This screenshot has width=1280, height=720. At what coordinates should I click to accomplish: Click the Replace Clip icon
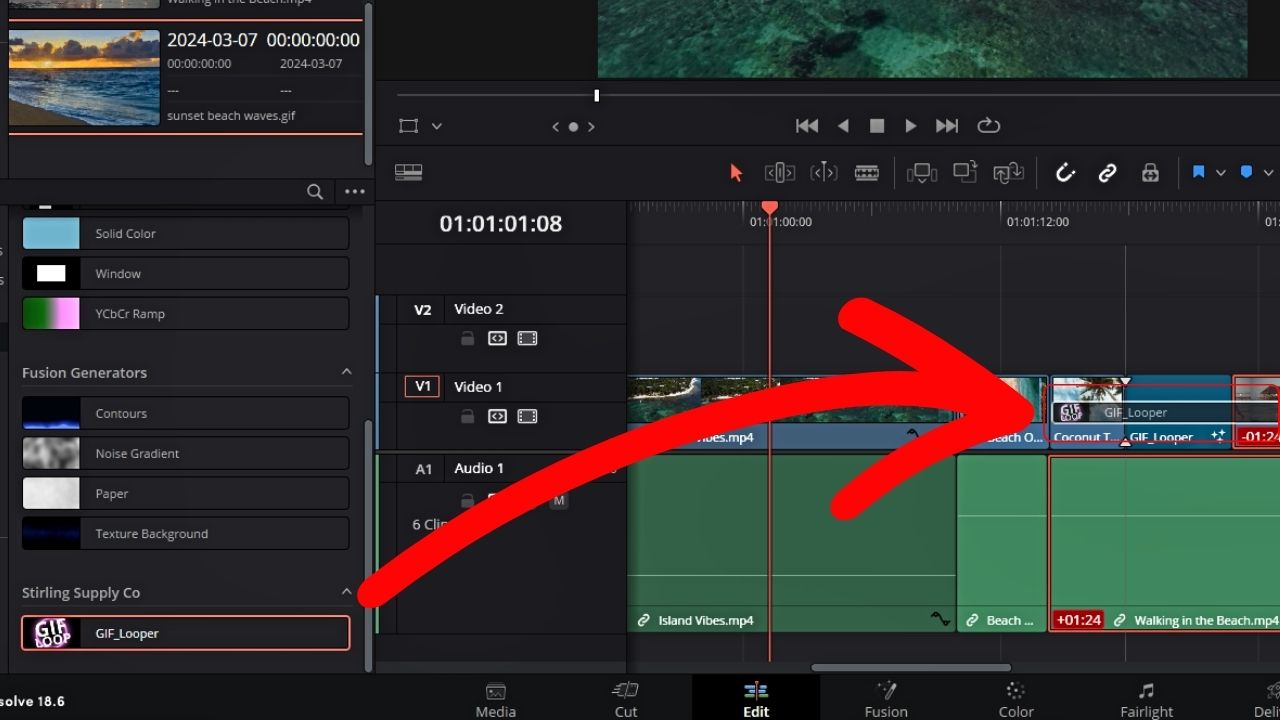coord(1008,172)
